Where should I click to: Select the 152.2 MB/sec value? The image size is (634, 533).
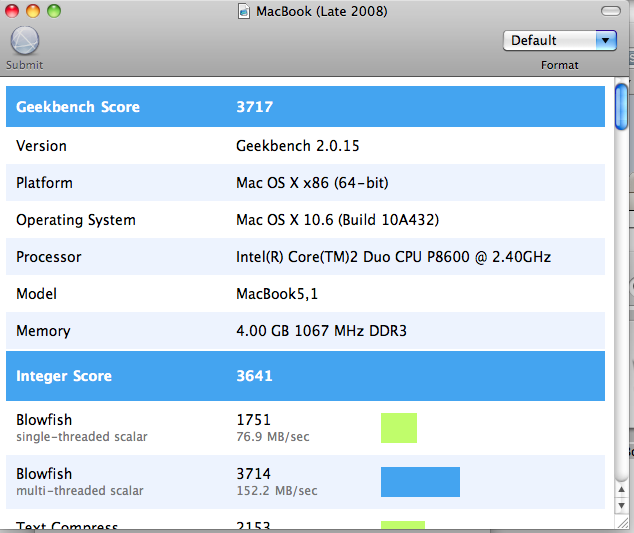tap(277, 491)
